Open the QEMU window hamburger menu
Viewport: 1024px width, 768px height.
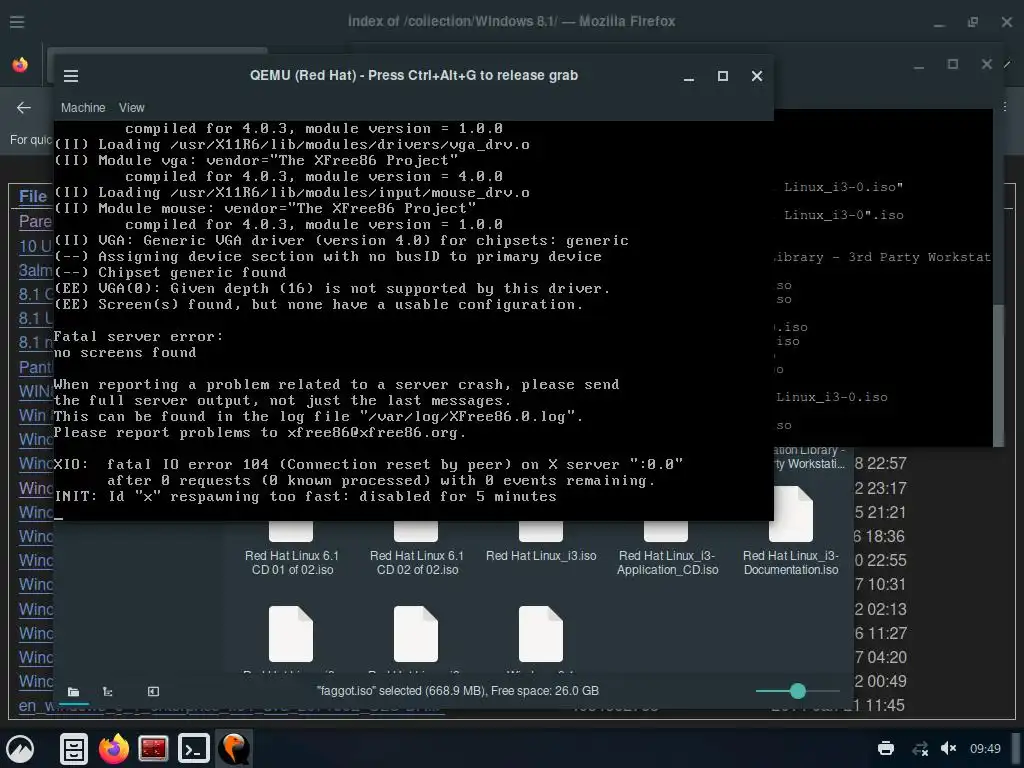pyautogui.click(x=71, y=76)
